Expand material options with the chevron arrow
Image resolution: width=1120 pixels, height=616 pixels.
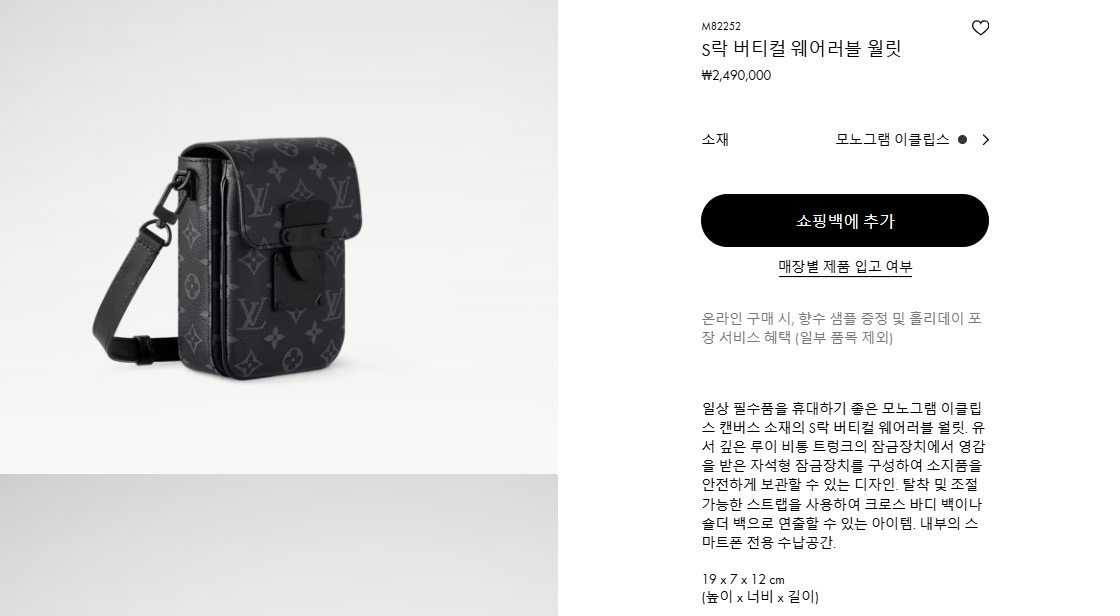point(986,140)
